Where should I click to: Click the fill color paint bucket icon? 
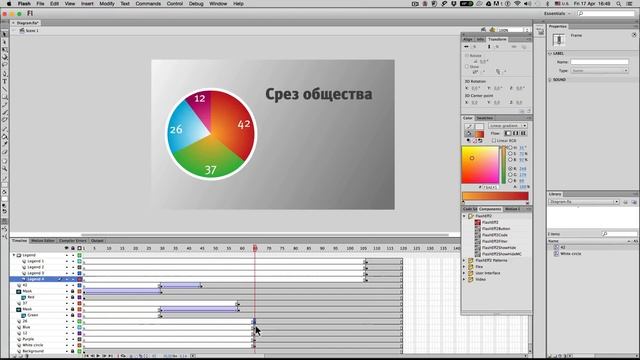pyautogui.click(x=469, y=134)
